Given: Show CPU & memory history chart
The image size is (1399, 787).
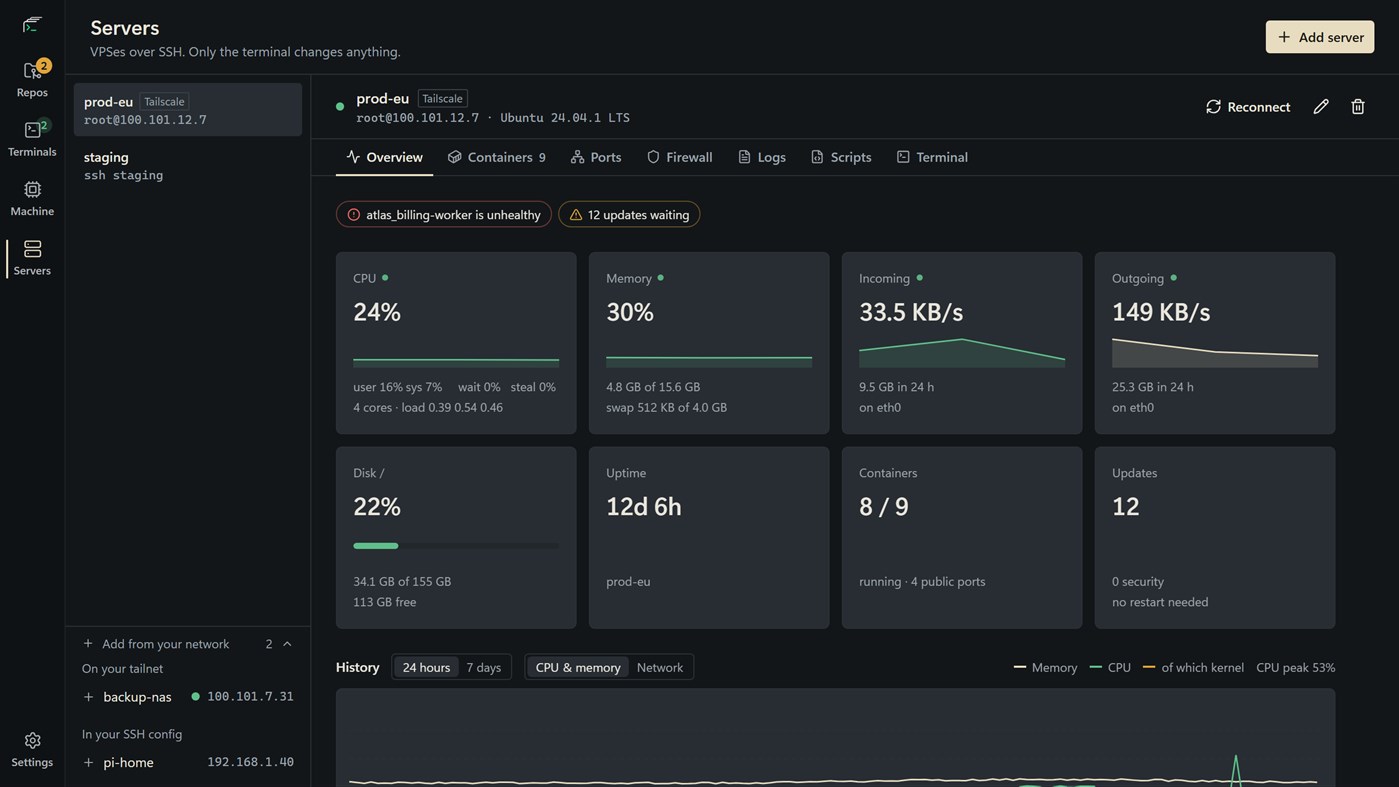Looking at the screenshot, I should 578,667.
